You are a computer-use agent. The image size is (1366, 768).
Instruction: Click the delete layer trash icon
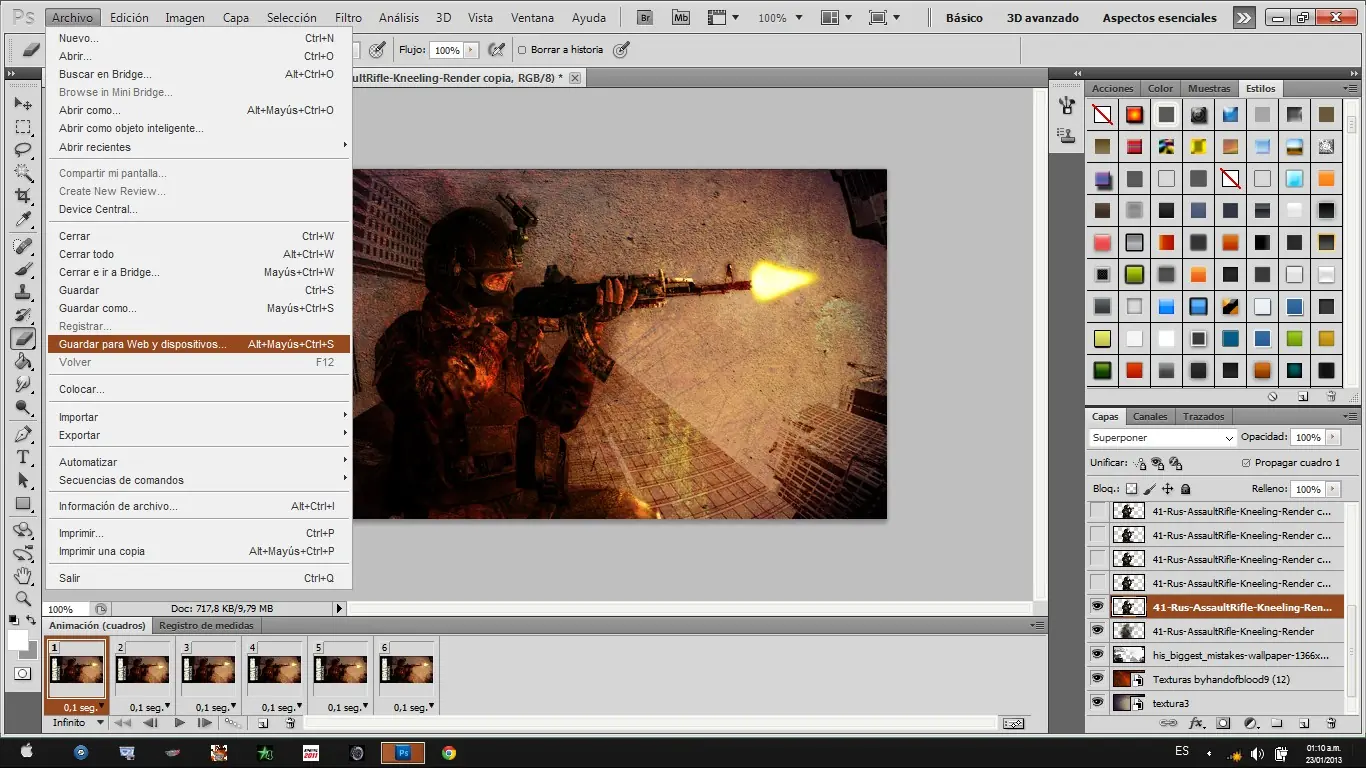(x=1331, y=723)
